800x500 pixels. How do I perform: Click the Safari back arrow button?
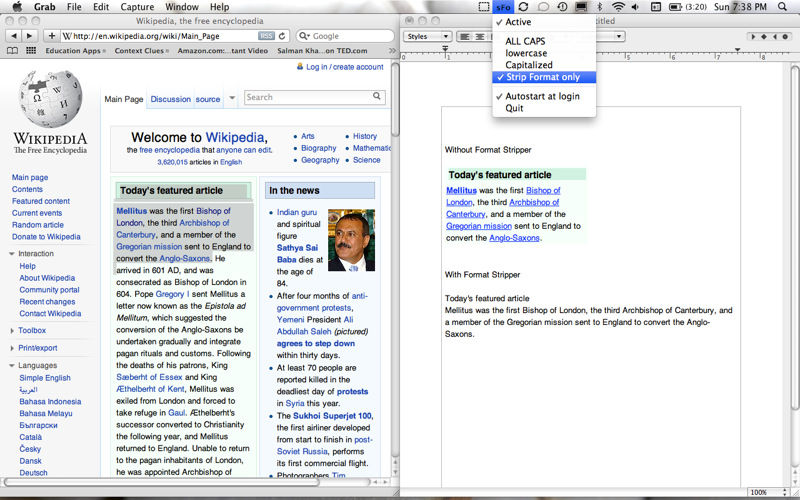(13, 36)
